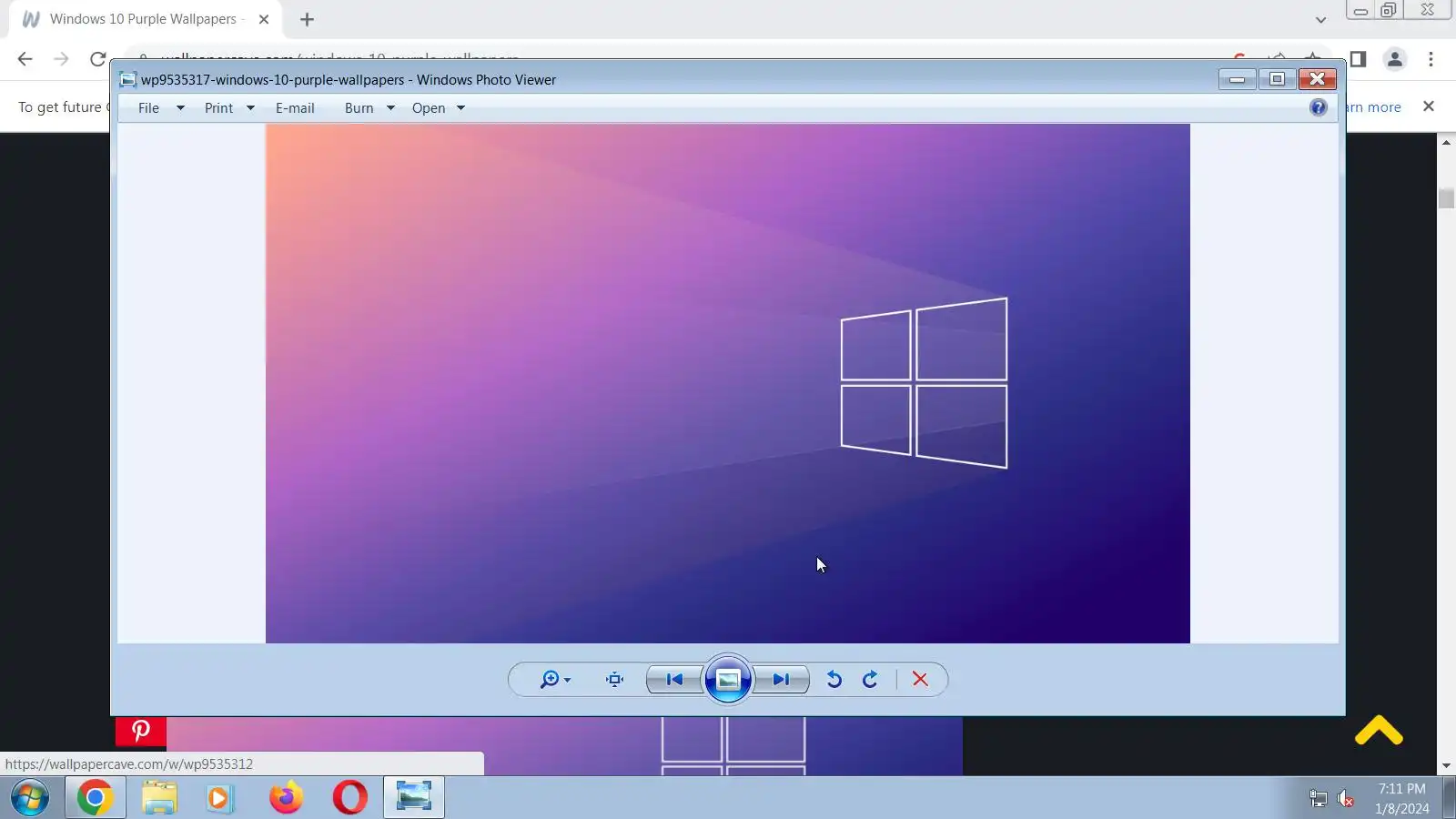Click the wallpaper thumbnail on the webpage below
The width and height of the screenshot is (1456, 819).
(564, 746)
